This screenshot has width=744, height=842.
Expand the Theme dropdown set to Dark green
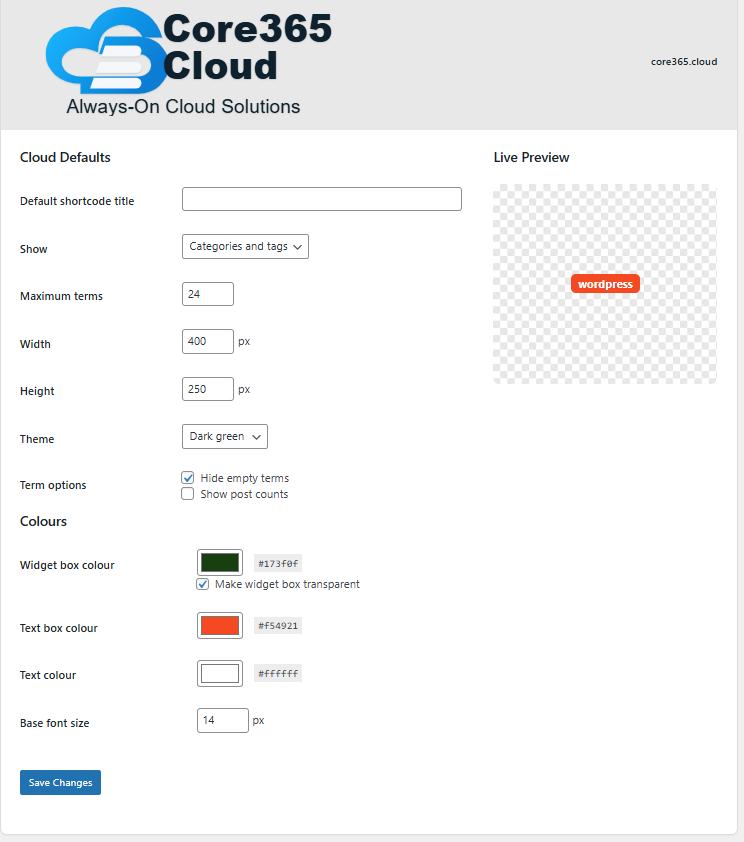point(225,437)
